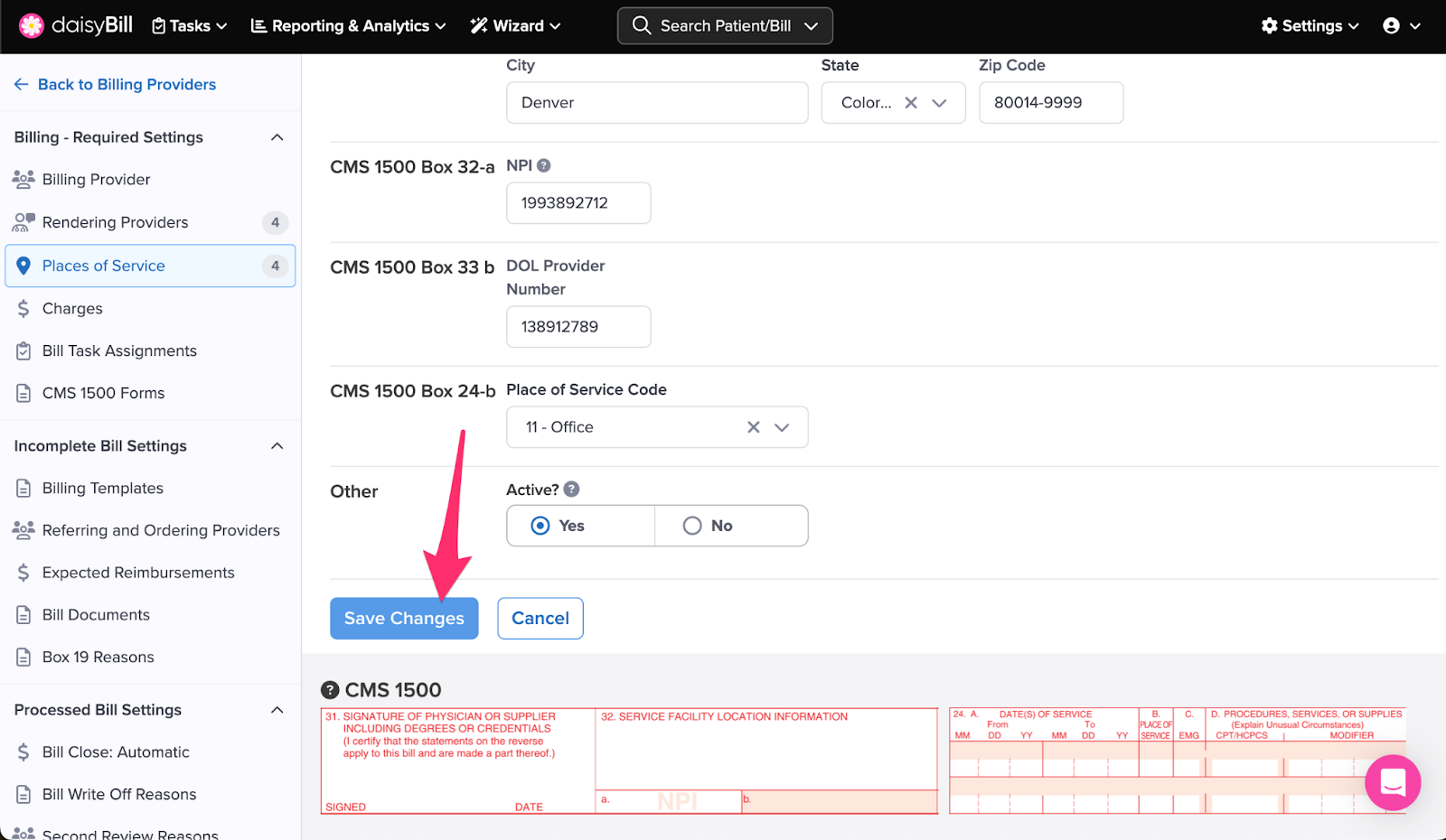Click the Save Changes button
Screen dimensions: 1446x840
coord(404,619)
